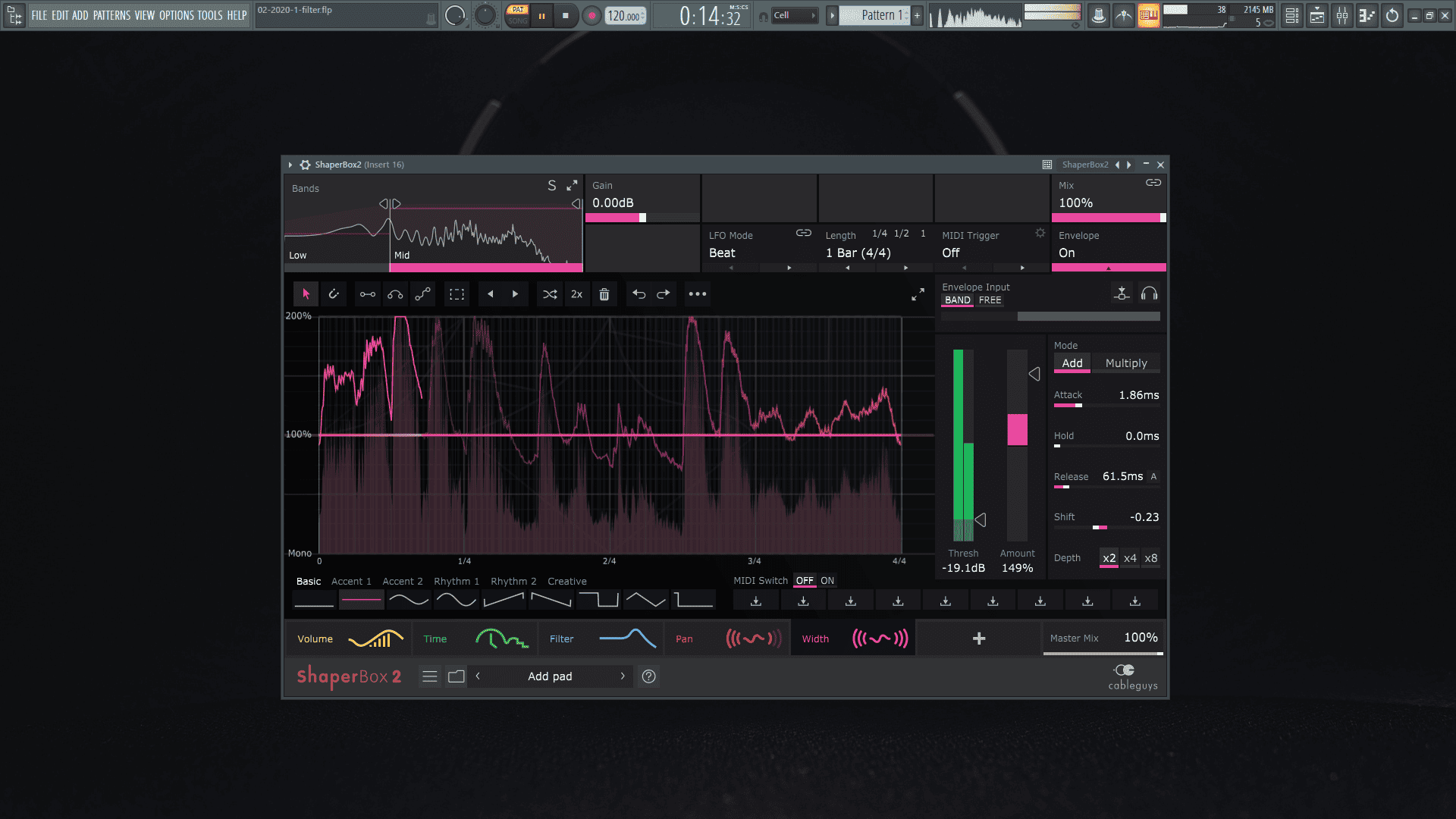Select Add envelope mode
Viewport: 1456px width, 819px height.
pos(1072,363)
